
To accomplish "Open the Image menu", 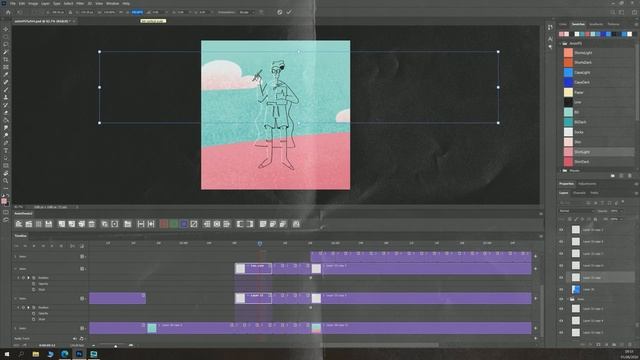I will 33,3.
